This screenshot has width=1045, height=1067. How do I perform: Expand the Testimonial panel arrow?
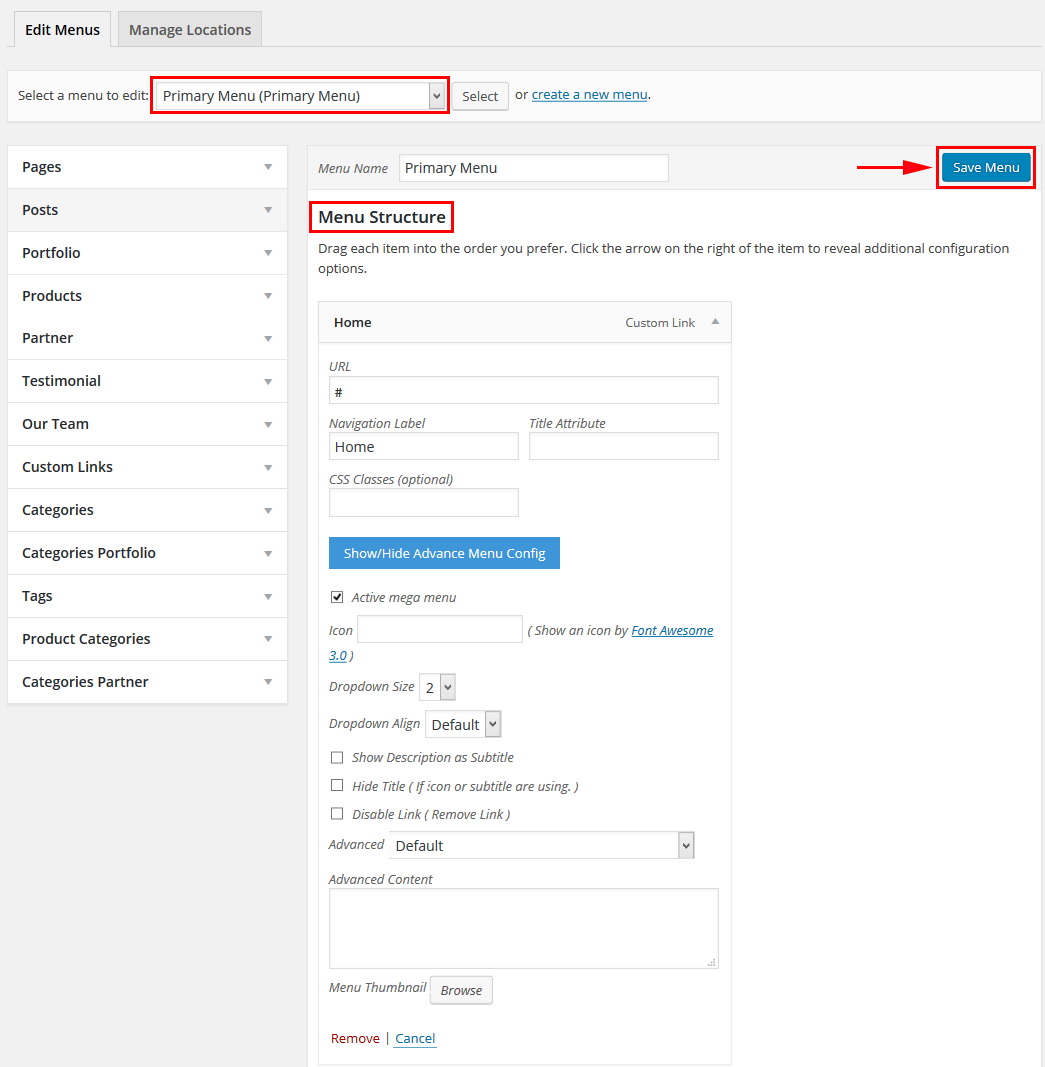coord(268,382)
